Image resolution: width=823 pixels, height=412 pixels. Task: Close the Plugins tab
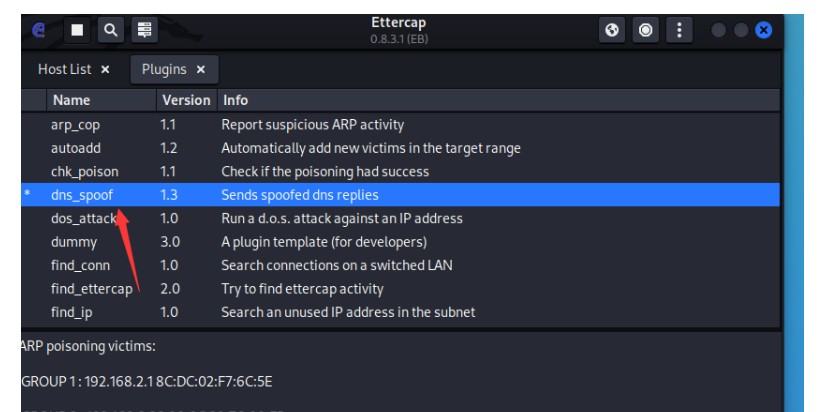[200, 70]
